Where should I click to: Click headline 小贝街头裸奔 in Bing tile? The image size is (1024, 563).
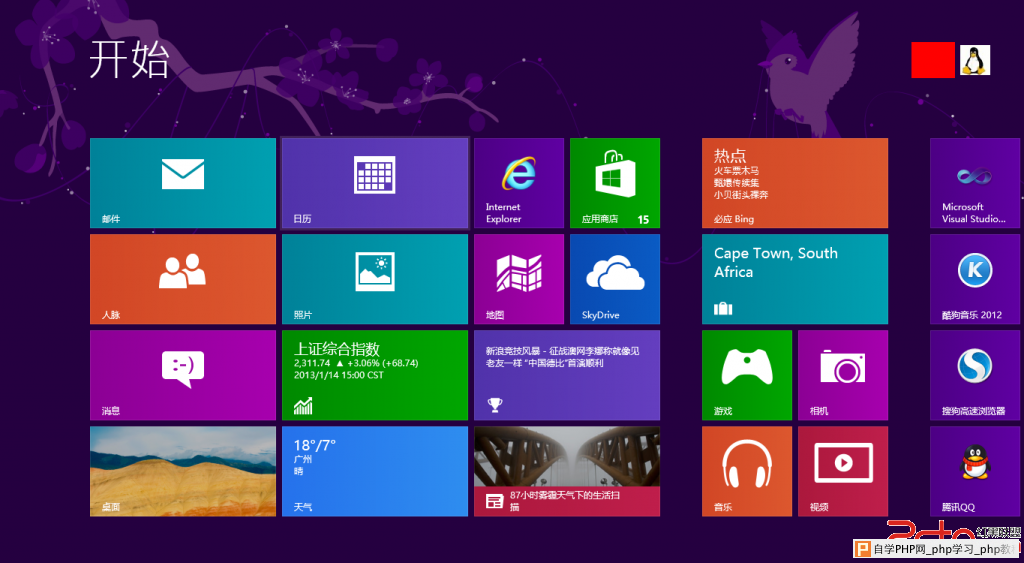point(741,195)
